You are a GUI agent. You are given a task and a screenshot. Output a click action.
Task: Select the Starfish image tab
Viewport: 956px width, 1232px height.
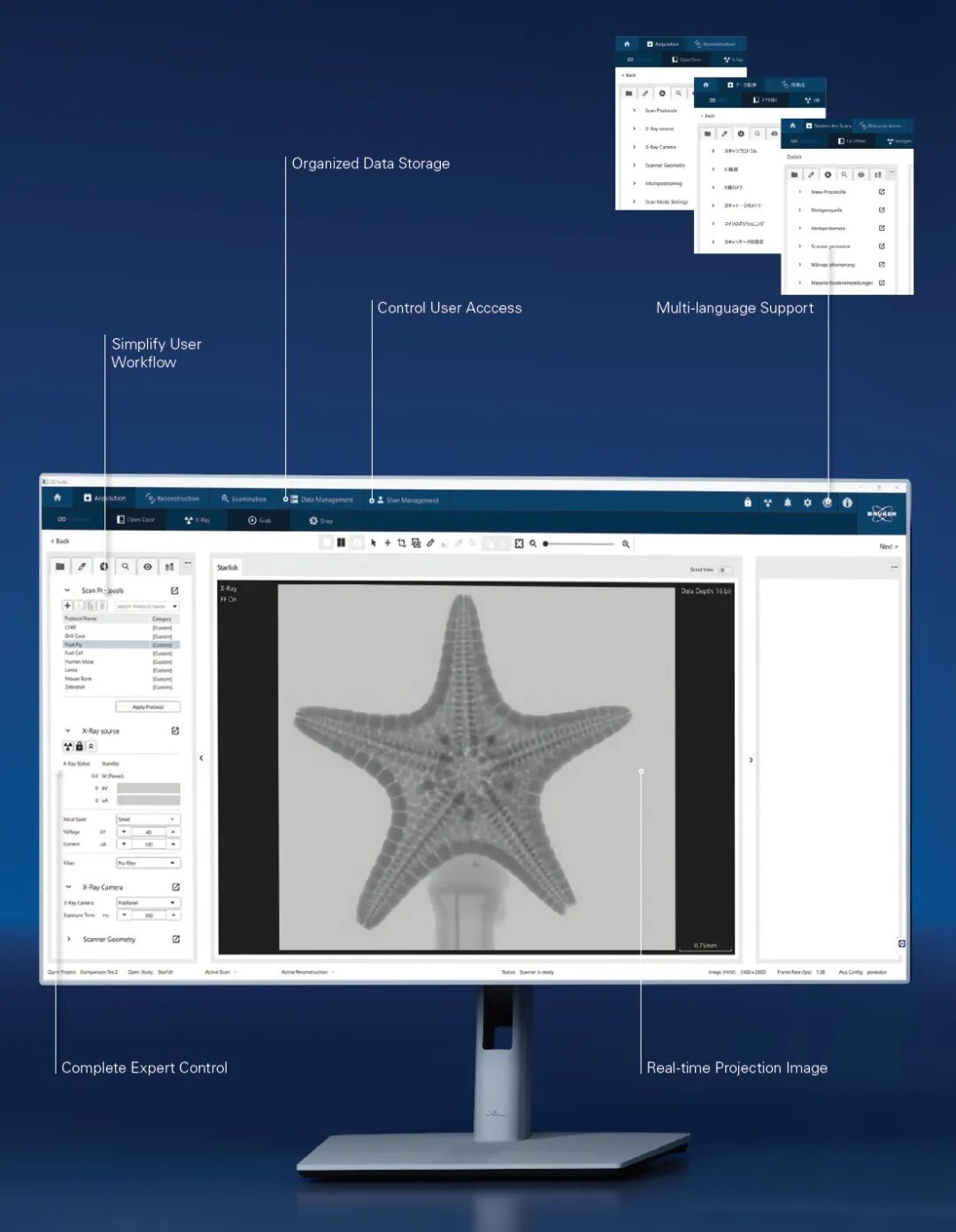227,567
